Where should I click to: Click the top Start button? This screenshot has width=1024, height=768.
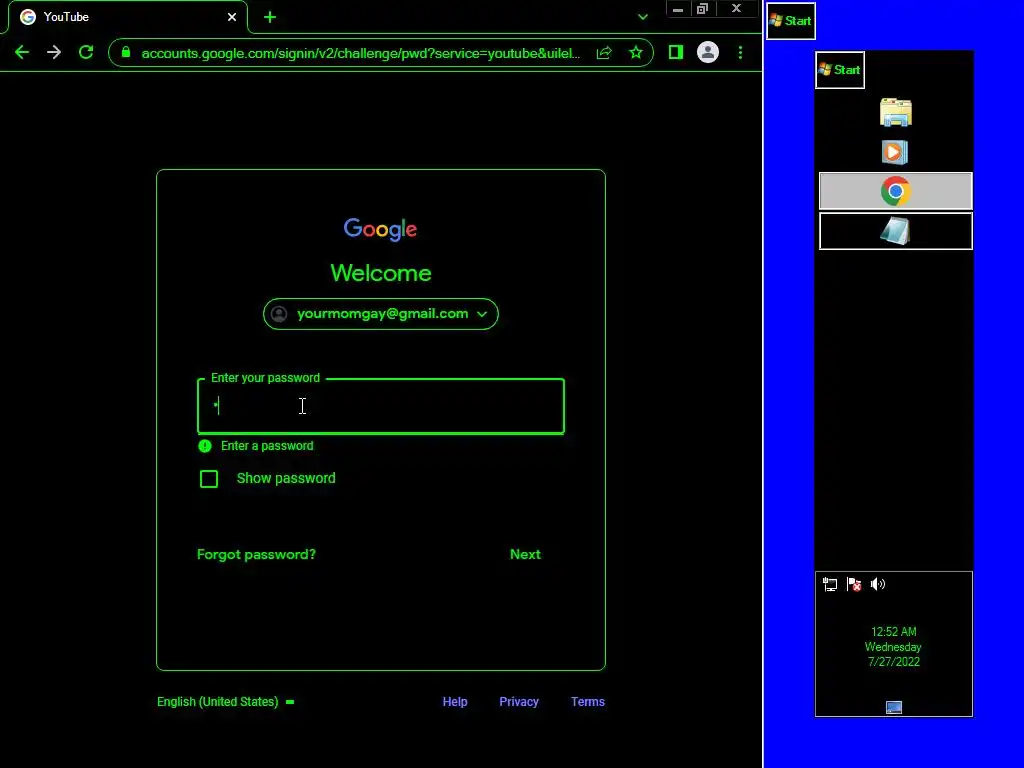pyautogui.click(x=791, y=21)
